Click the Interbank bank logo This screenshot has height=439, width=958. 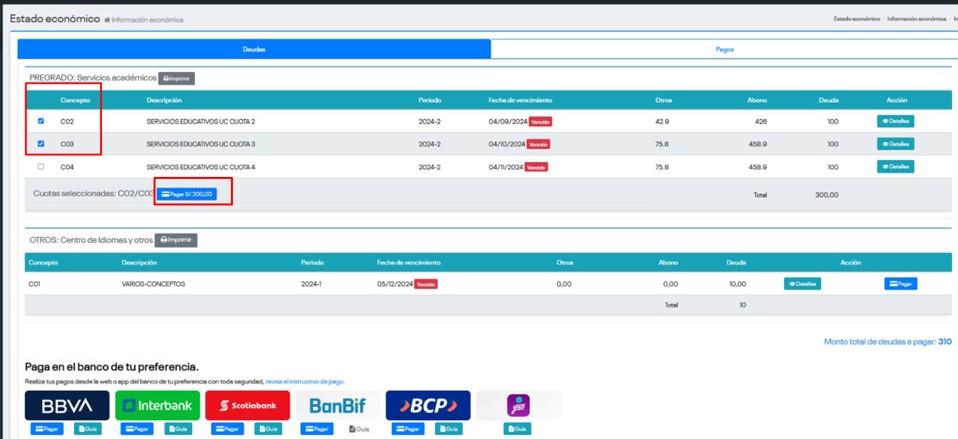(x=157, y=405)
